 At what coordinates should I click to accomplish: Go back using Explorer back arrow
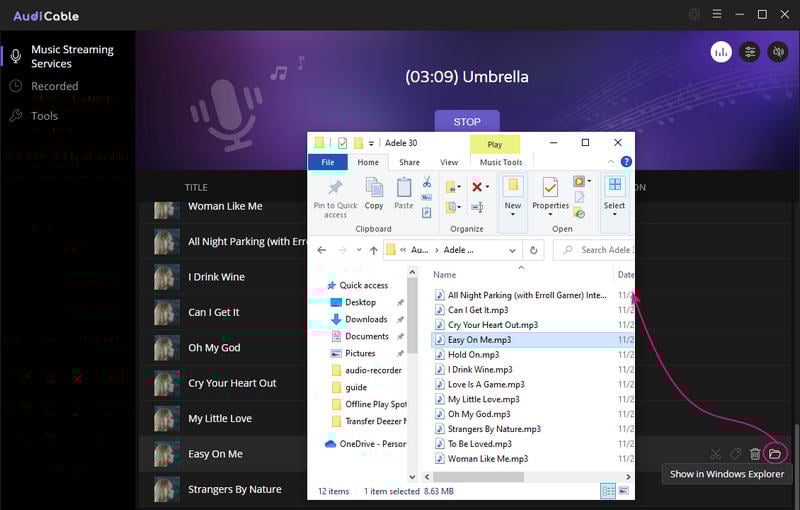tap(321, 250)
